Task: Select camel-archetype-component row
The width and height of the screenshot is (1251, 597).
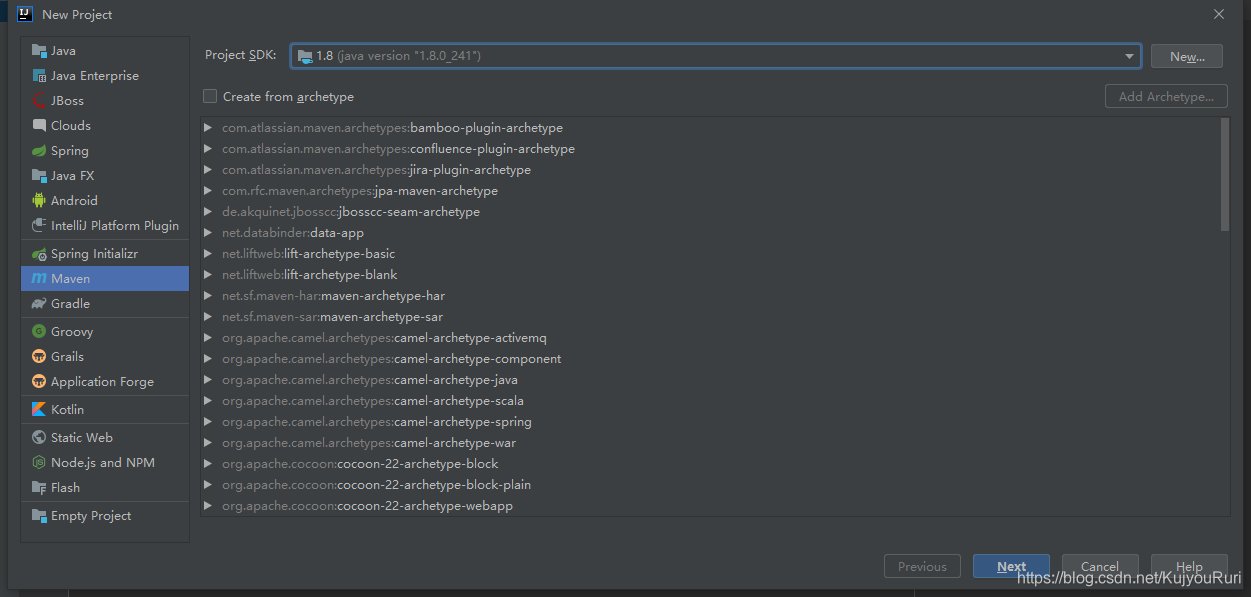Action: pos(710,359)
